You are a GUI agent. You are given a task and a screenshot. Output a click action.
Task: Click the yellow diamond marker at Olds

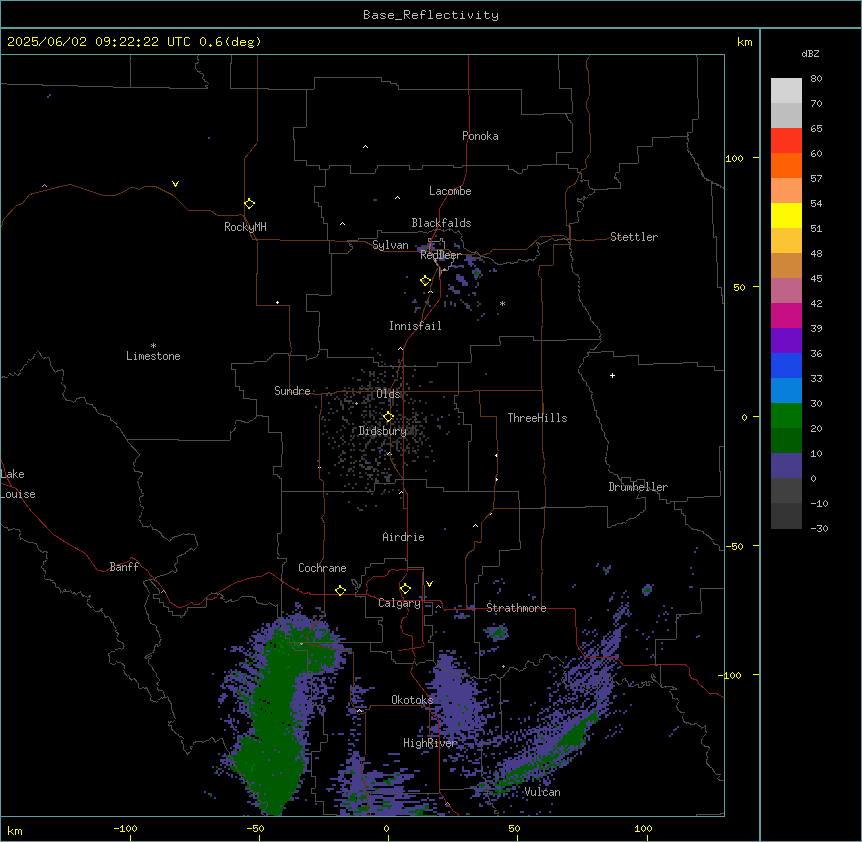388,417
